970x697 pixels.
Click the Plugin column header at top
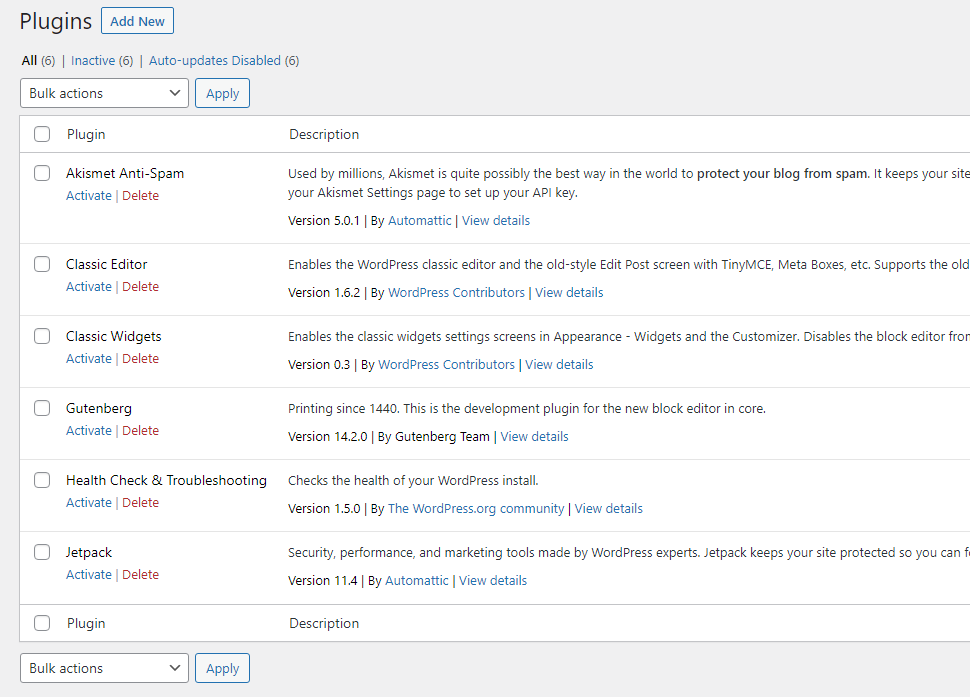[x=86, y=134]
